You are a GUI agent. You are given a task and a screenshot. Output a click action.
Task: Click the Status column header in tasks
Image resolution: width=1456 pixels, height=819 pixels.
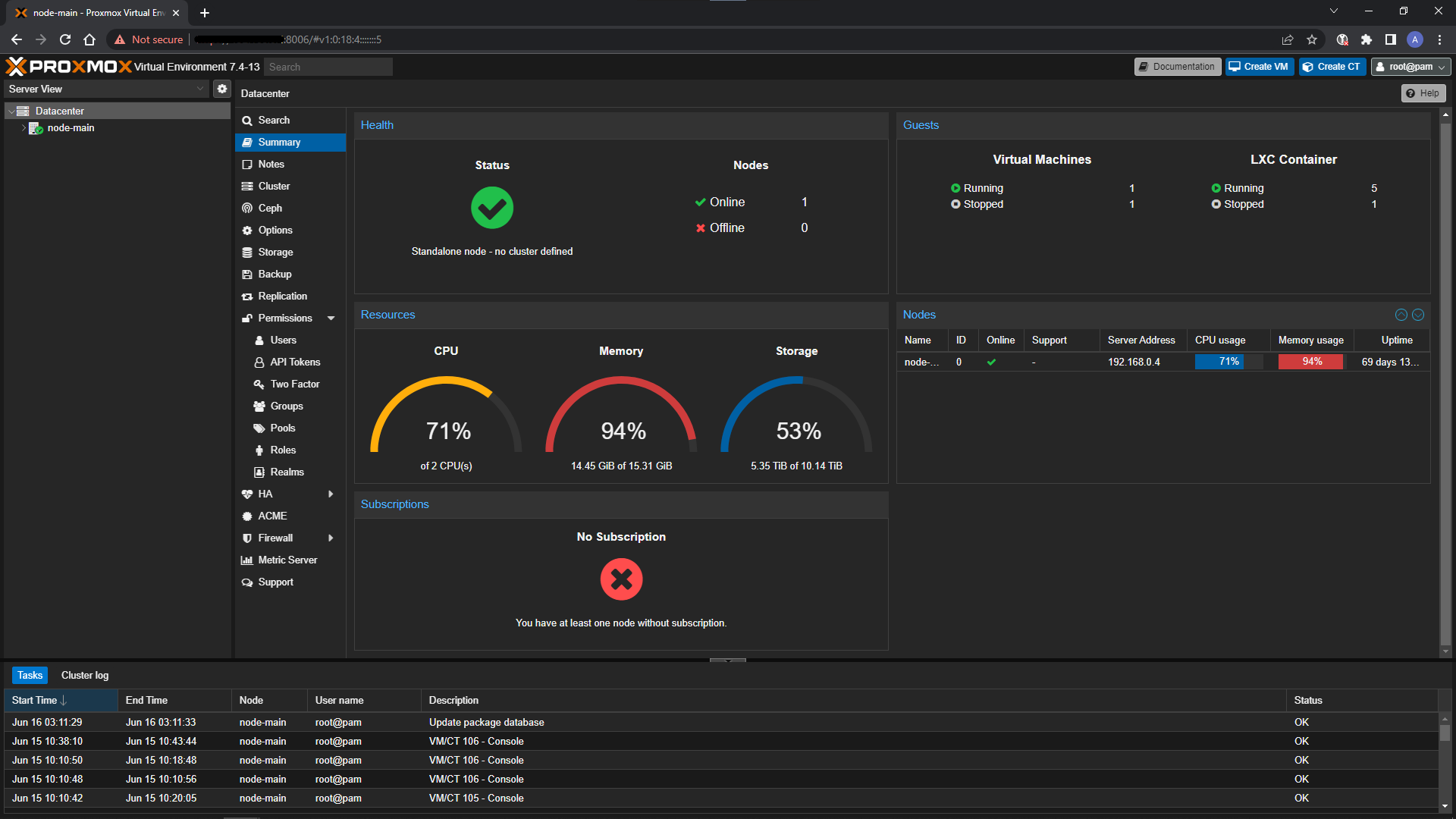(1362, 700)
